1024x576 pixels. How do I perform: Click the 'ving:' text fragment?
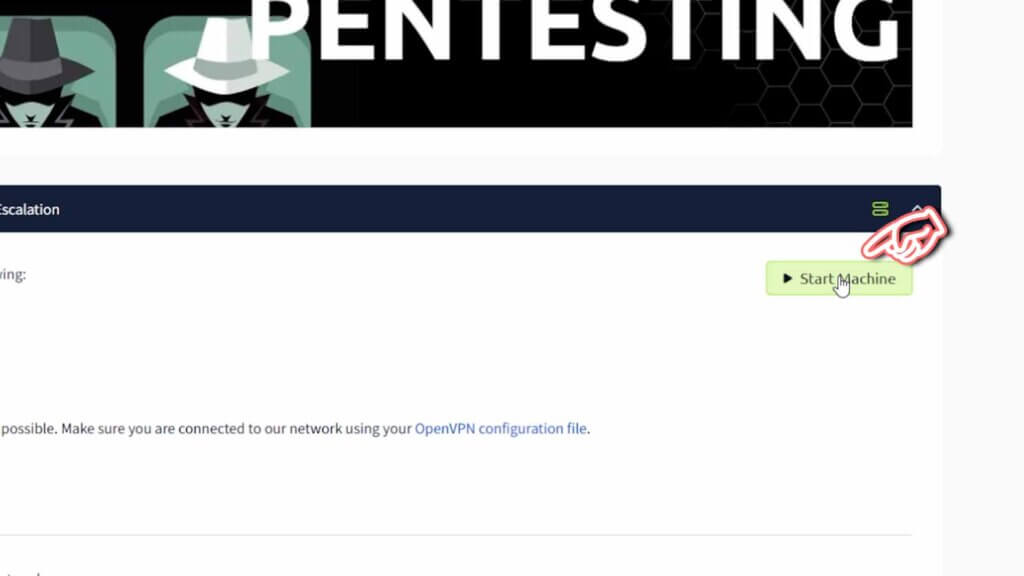(x=12, y=274)
